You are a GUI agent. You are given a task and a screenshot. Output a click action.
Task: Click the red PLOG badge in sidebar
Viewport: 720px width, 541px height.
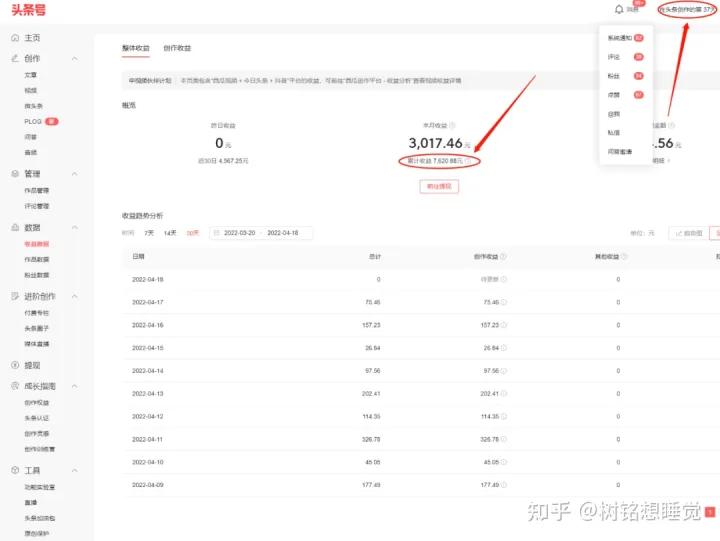click(x=52, y=121)
